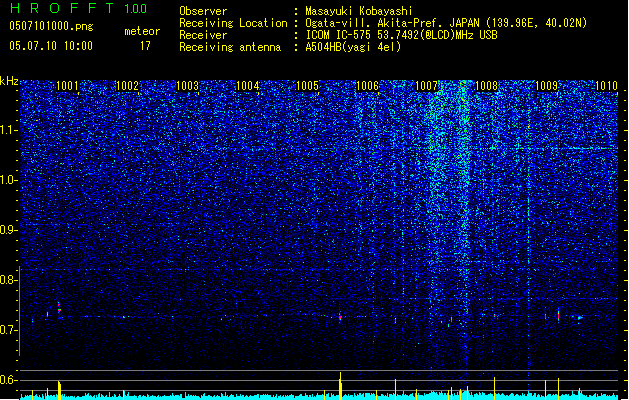The width and height of the screenshot is (629, 400).
Task: Click the cyan echo blob after 1009
Action: tap(579, 318)
